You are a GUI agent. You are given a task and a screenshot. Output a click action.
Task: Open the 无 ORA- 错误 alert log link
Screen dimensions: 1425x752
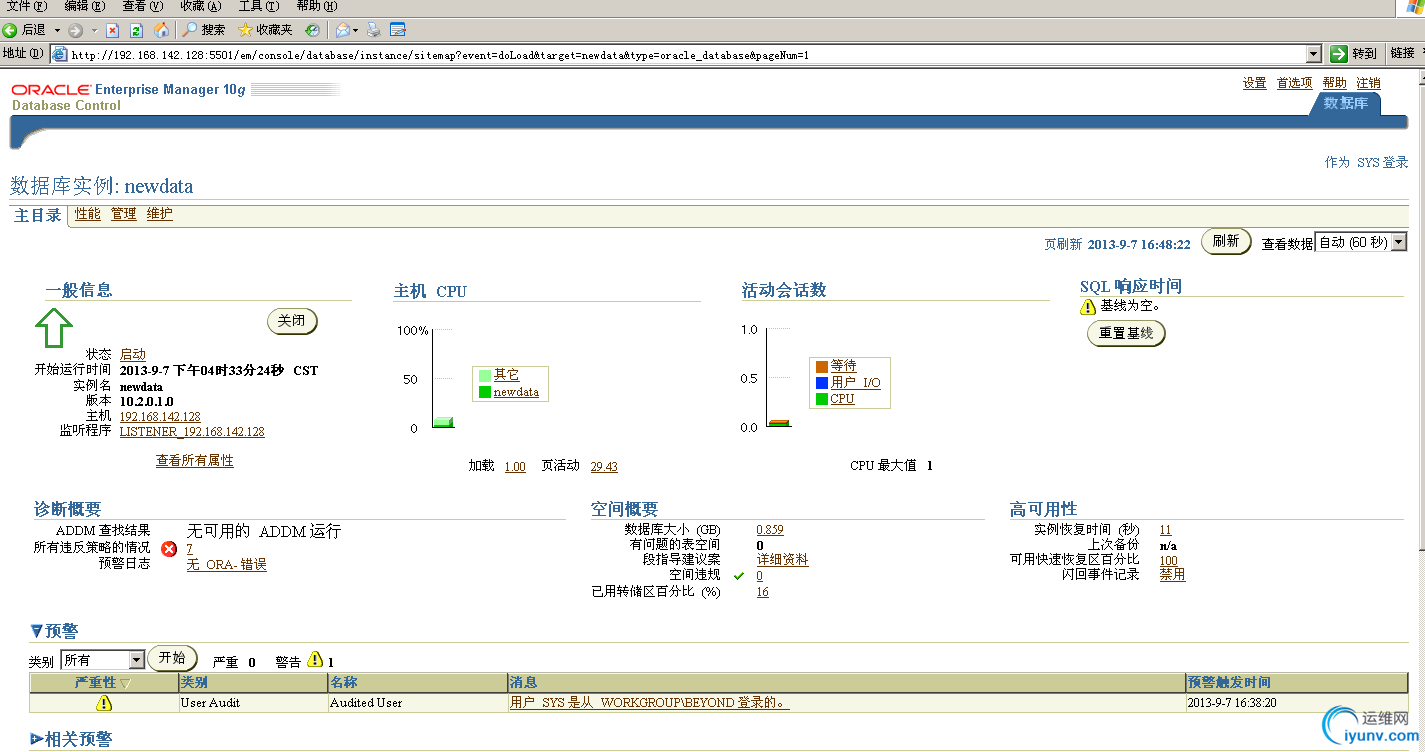(227, 565)
